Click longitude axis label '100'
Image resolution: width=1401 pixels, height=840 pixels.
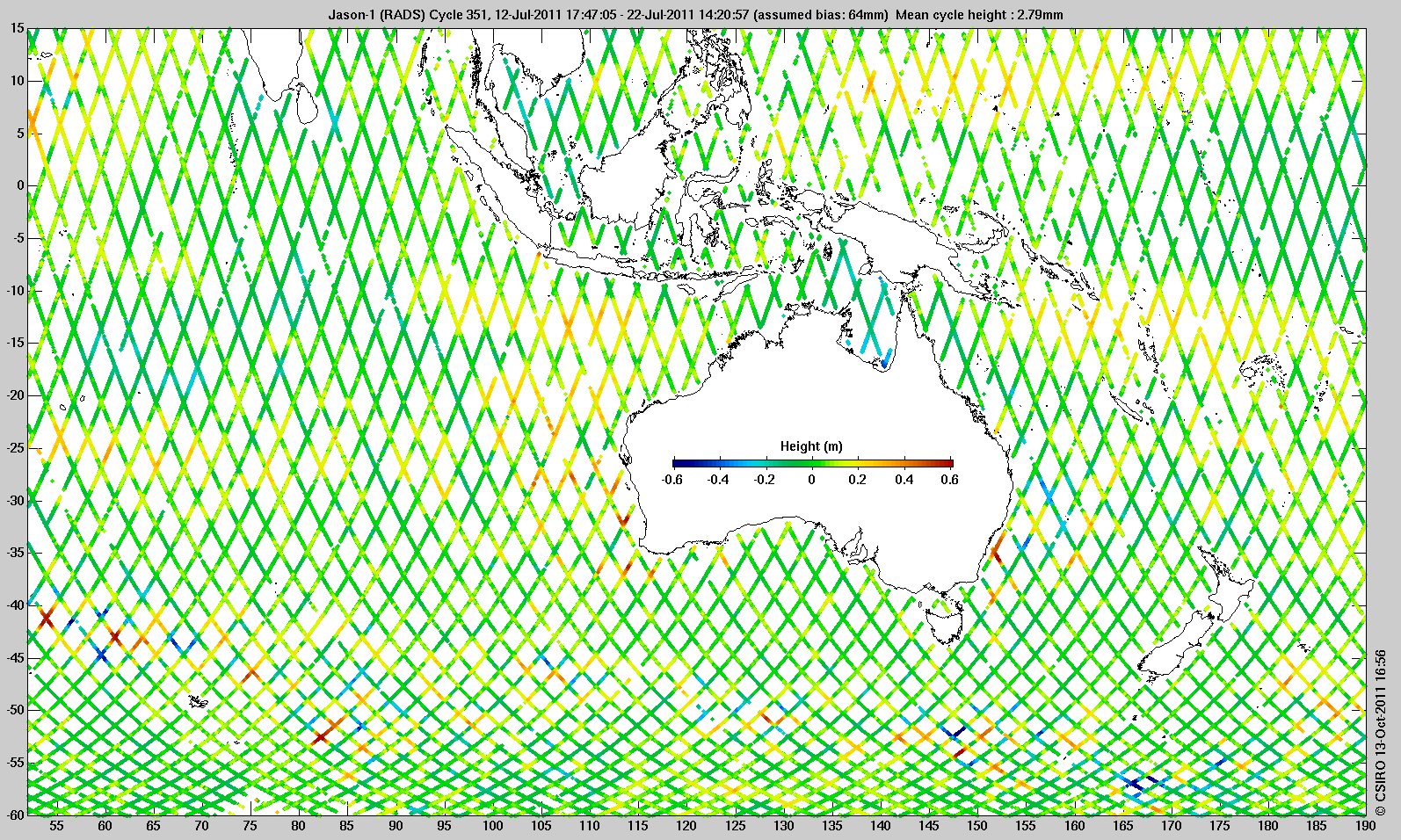(492, 826)
